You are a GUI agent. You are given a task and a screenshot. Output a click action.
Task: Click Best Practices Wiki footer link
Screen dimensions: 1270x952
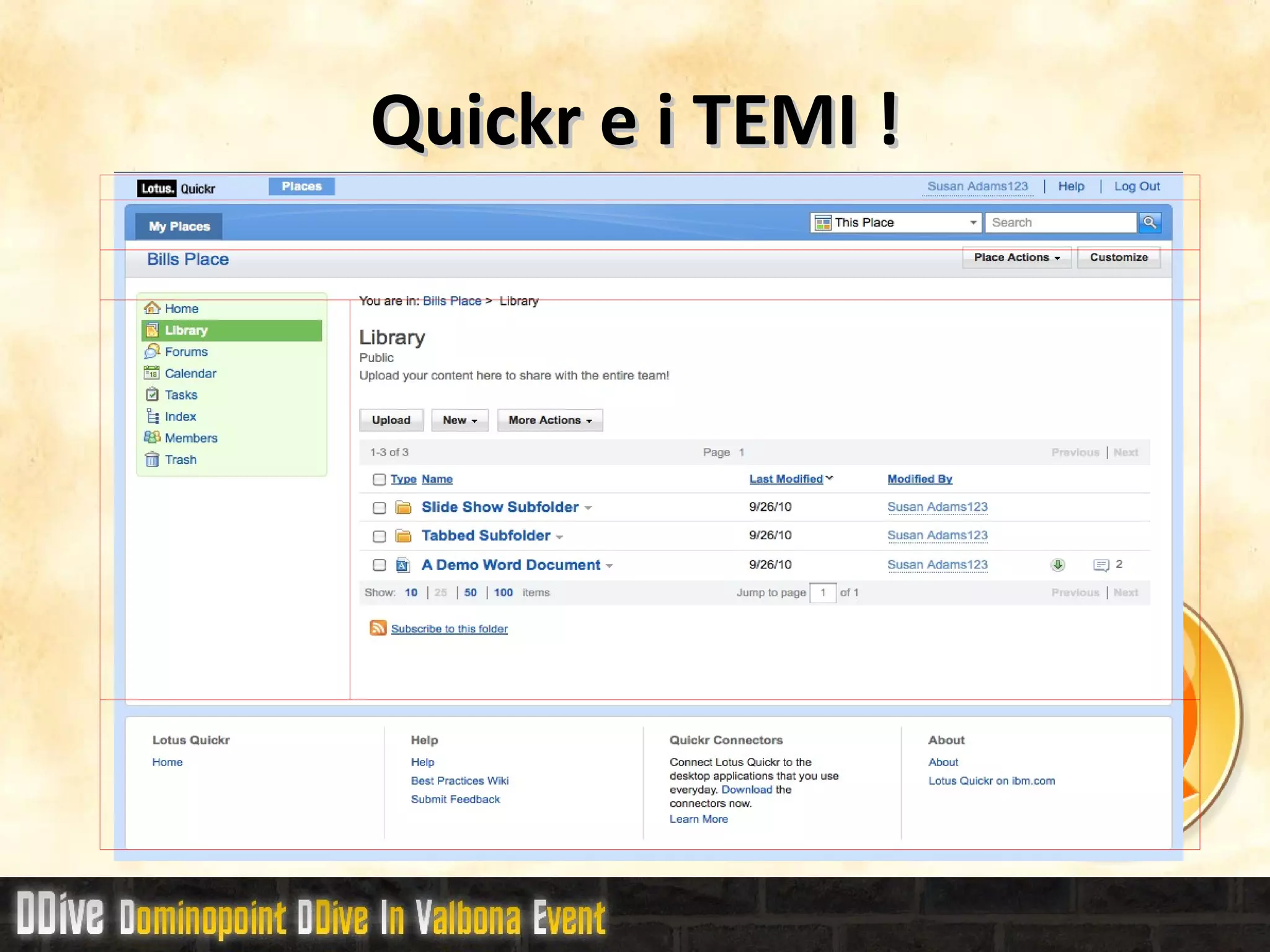(x=460, y=780)
